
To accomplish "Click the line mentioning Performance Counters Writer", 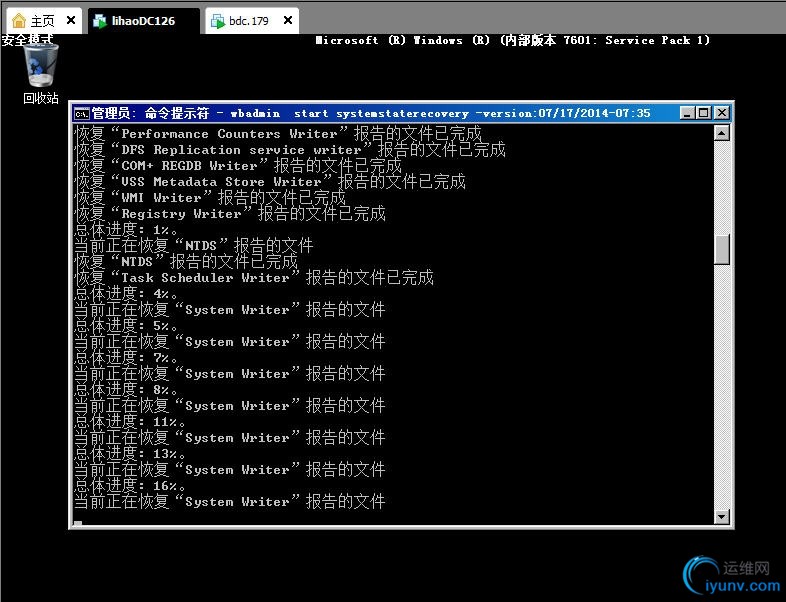I will click(278, 134).
